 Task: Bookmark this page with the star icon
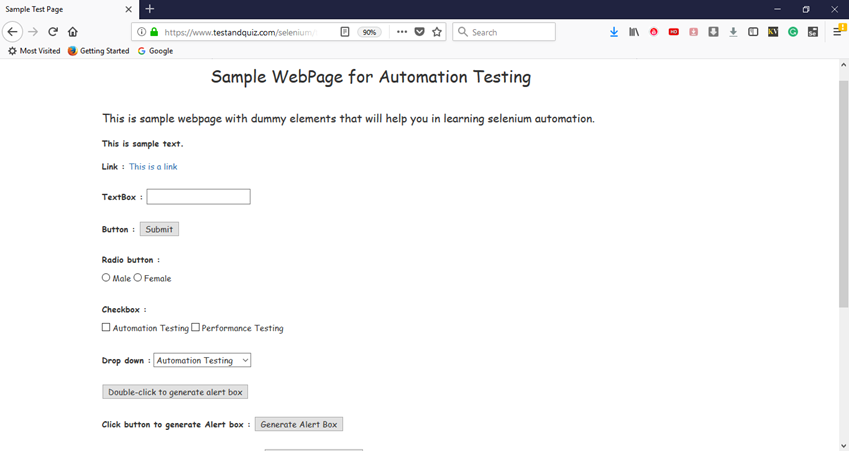click(x=437, y=32)
